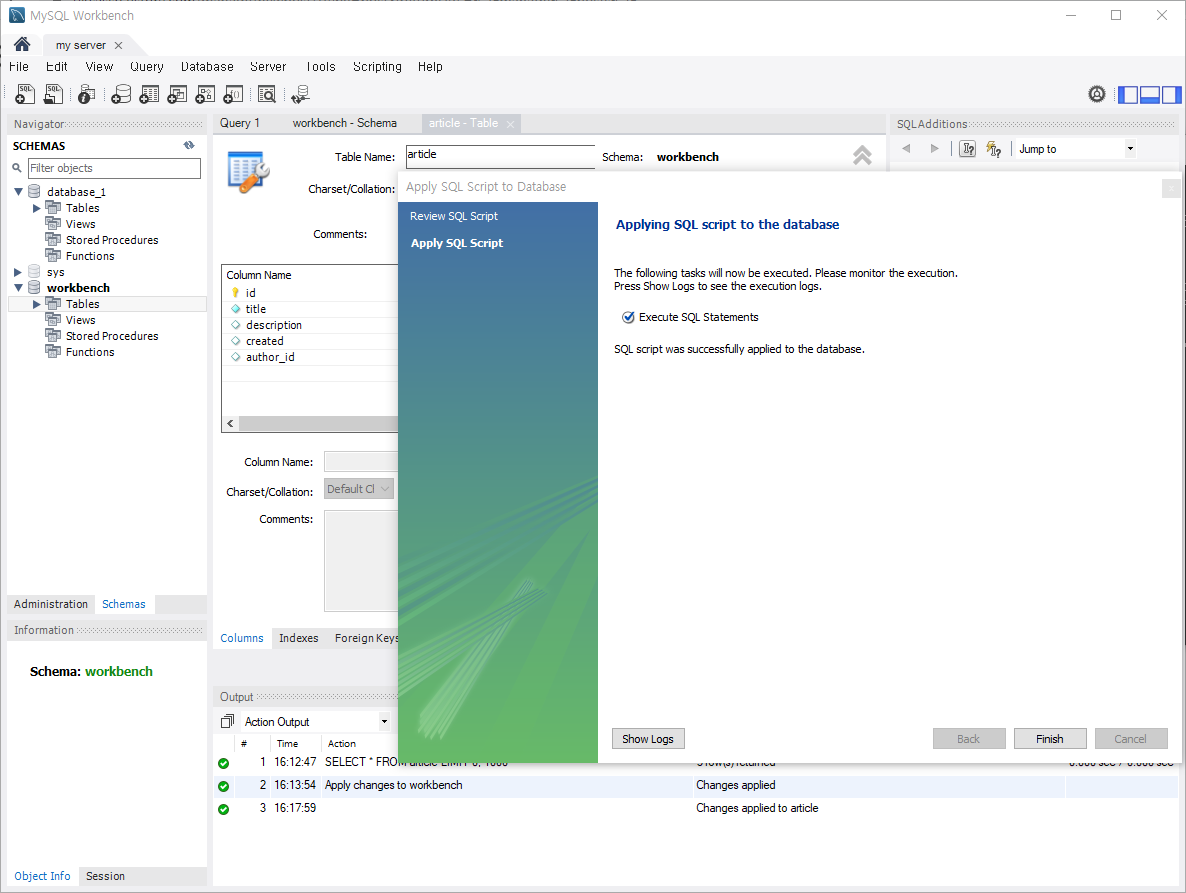This screenshot has width=1186, height=893.
Task: Select the workbench schema database icon
Action: click(x=34, y=287)
